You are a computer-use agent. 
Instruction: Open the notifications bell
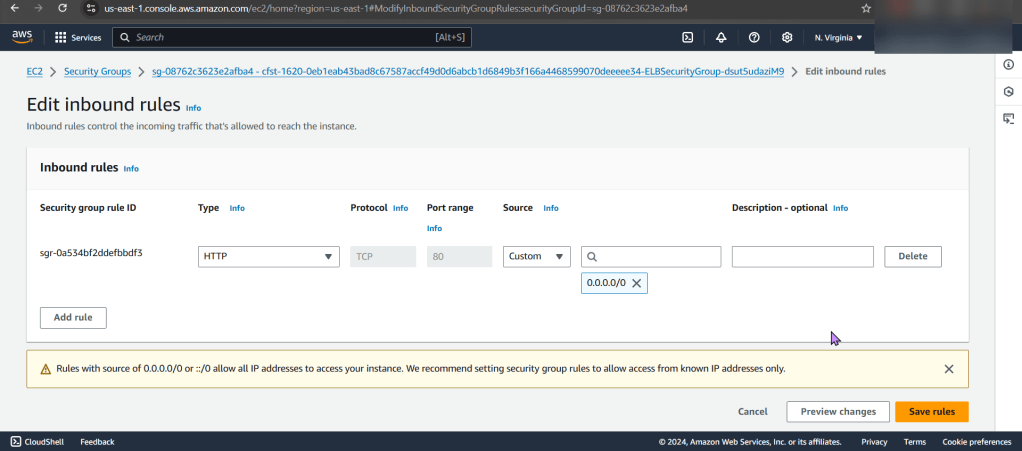pos(721,37)
